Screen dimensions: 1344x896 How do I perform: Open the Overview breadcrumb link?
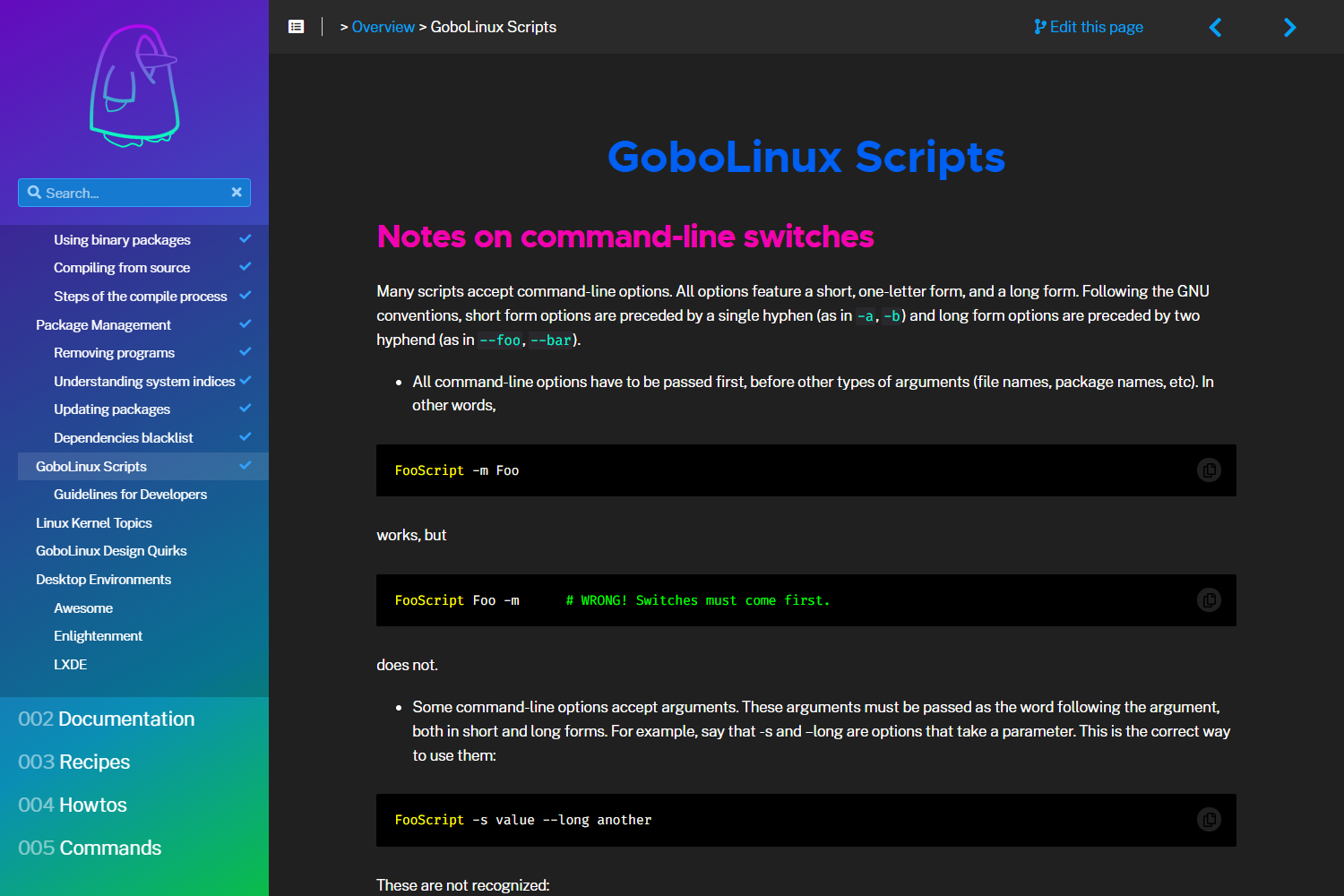click(x=383, y=27)
